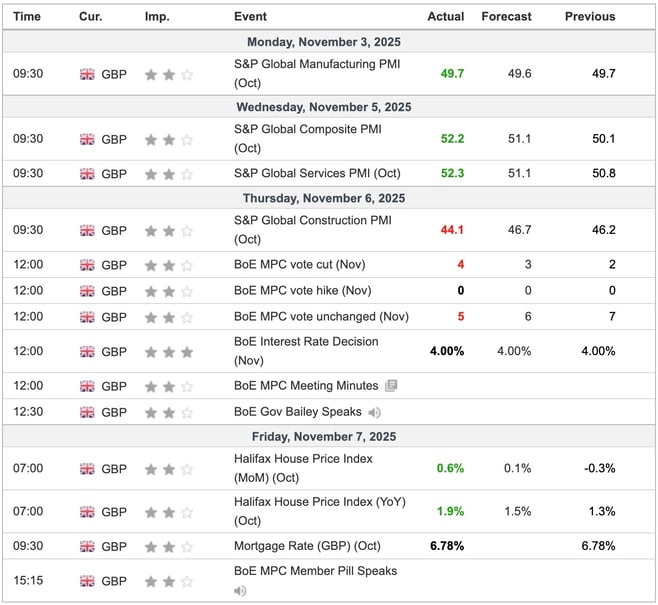Click the UK flag in the BoE Gov Bailey Speaks row
The width and height of the screenshot is (658, 605).
click(87, 412)
